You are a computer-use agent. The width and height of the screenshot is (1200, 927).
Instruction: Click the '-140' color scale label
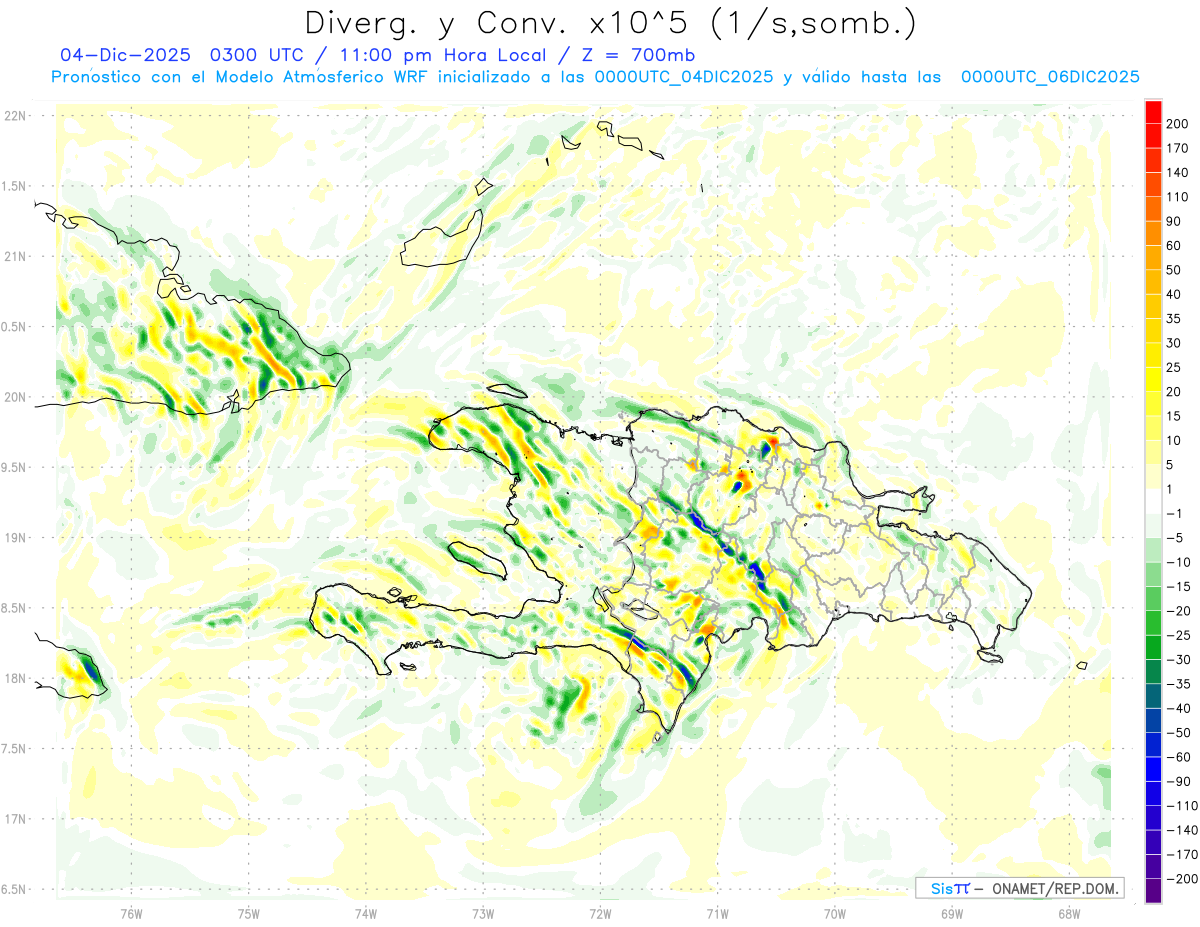[x=1183, y=830]
